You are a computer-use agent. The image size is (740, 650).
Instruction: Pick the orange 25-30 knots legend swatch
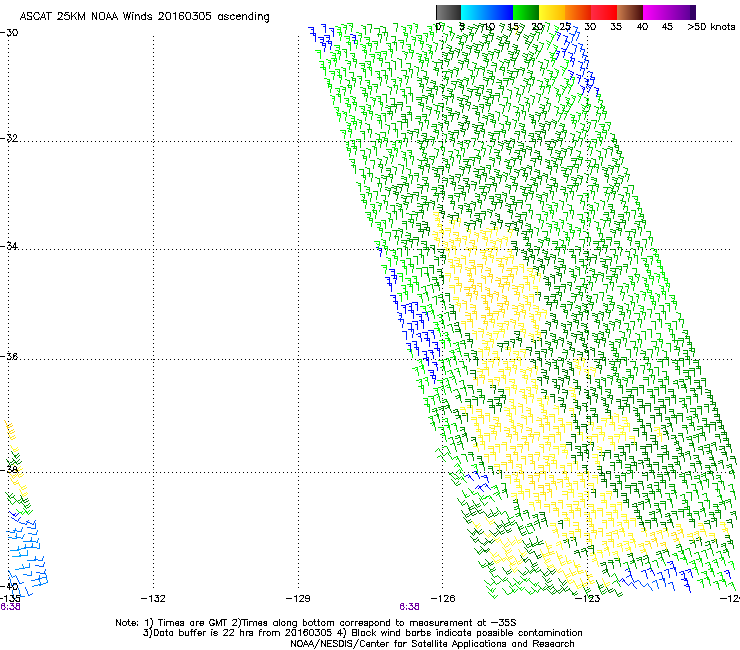(x=578, y=12)
